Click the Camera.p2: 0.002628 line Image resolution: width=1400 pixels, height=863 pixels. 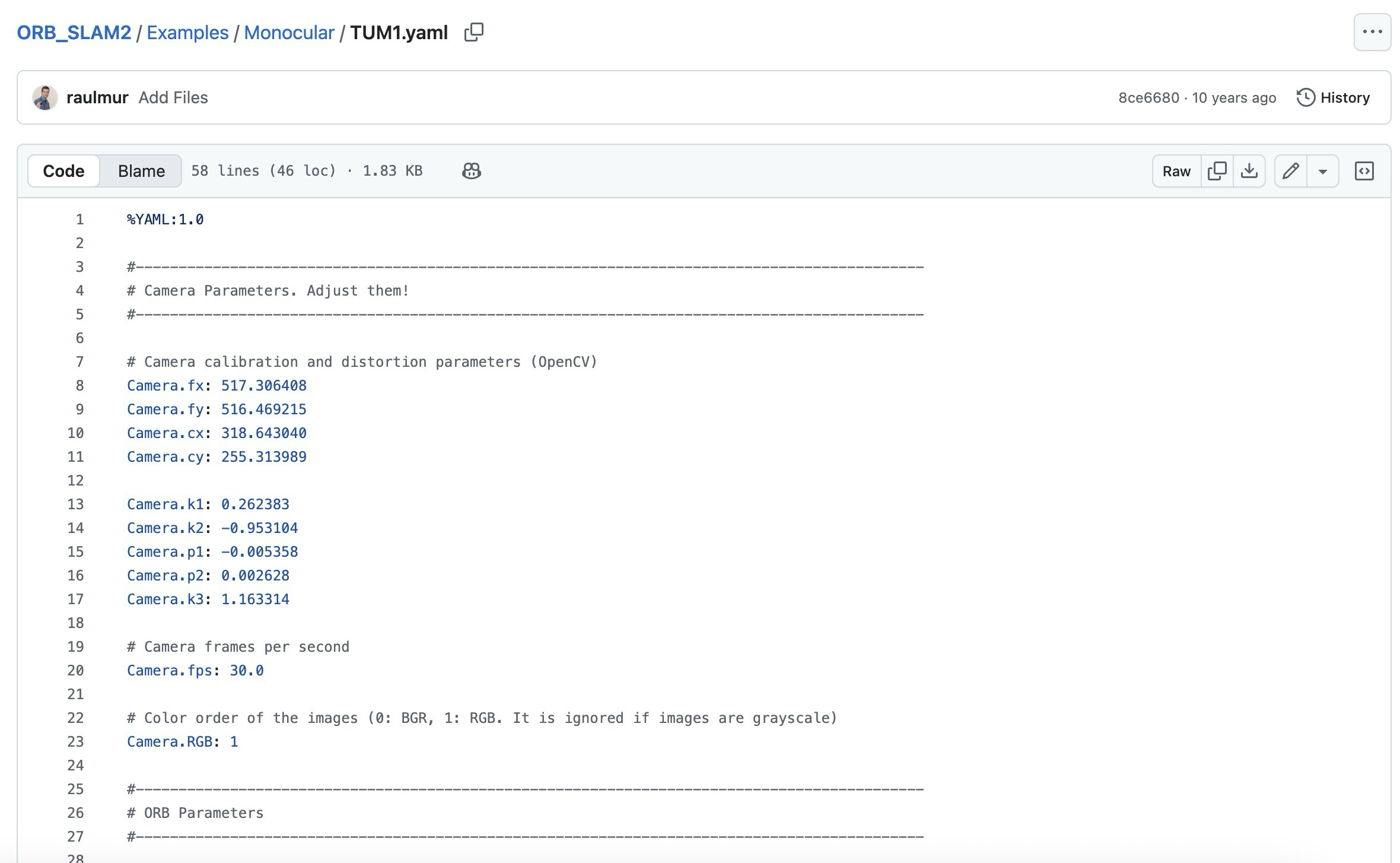[x=208, y=576]
